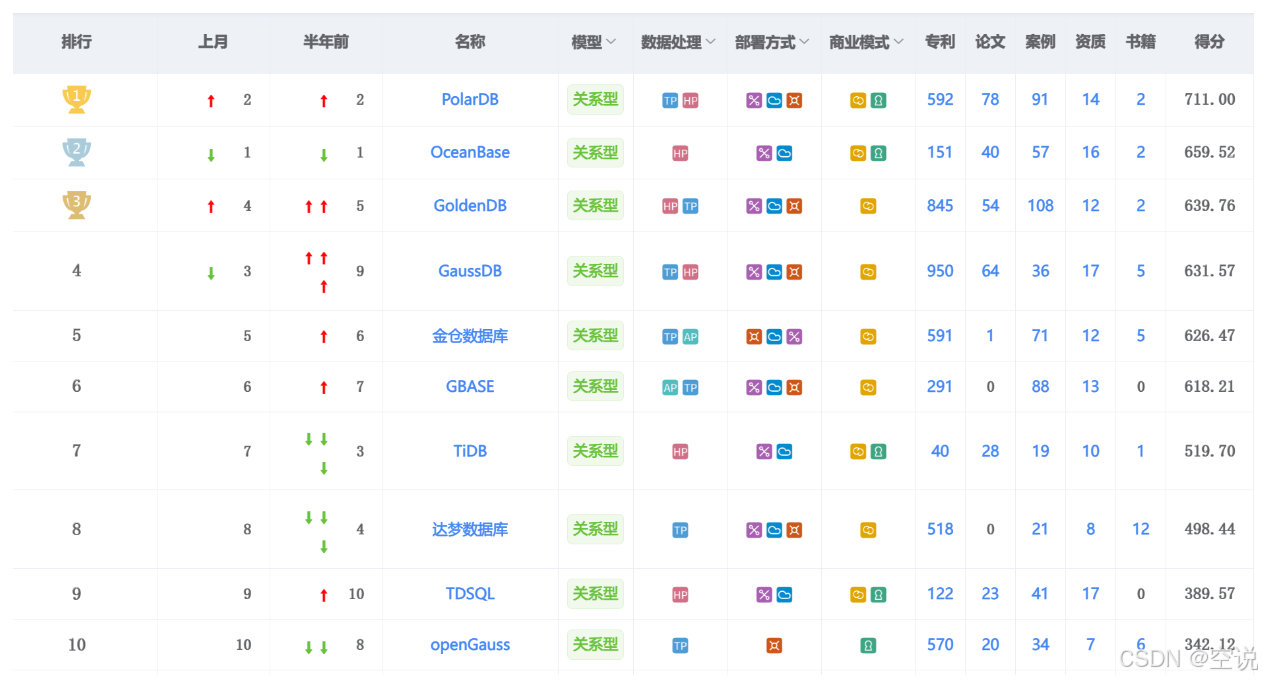Screen dimensions: 1262x680
Task: Click the HP badge in OceanBase row
Action: tap(680, 153)
